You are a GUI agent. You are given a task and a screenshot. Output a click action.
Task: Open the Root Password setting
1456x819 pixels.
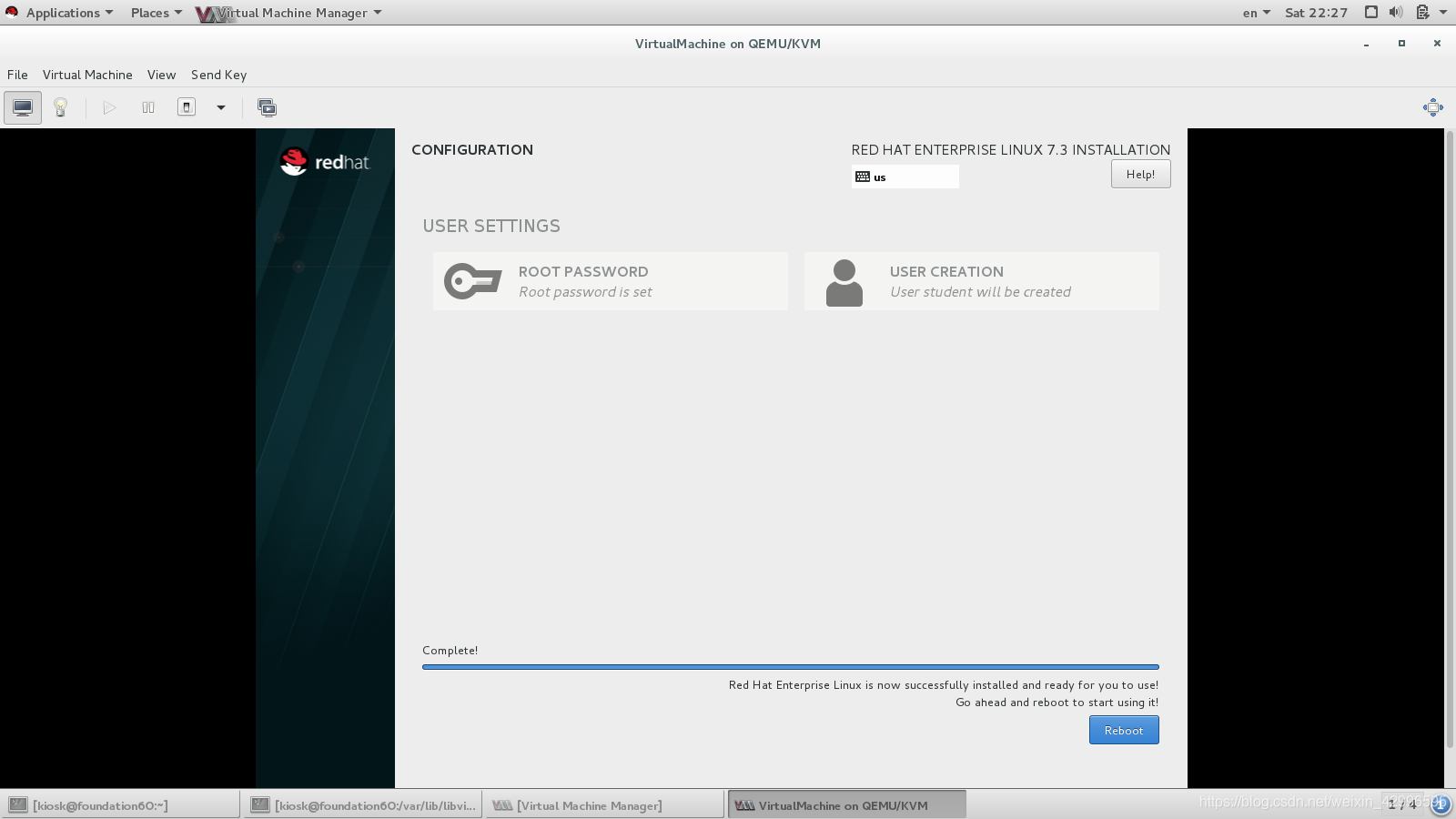(610, 281)
